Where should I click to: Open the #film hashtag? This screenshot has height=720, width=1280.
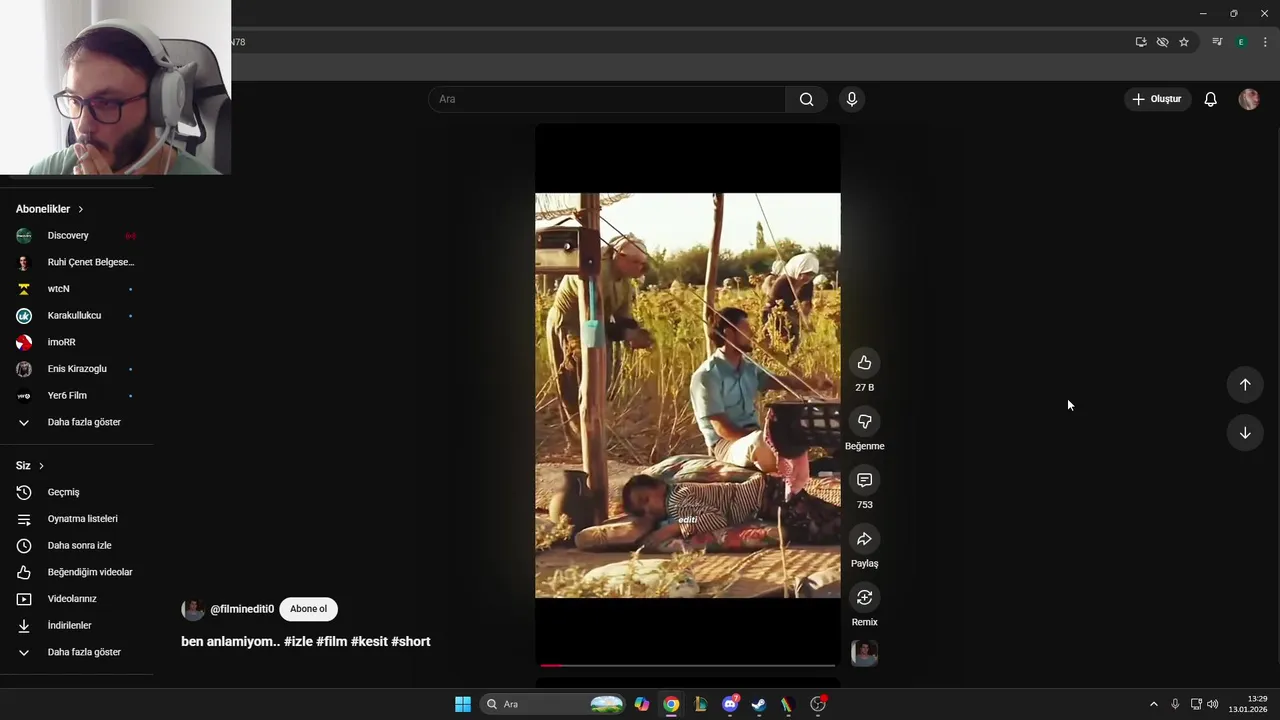click(x=332, y=642)
